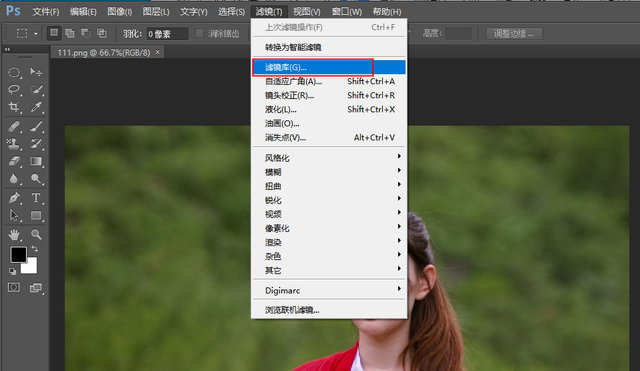Expand the 杂色 filter submenu
Viewport: 640px width, 371px height.
pos(329,256)
